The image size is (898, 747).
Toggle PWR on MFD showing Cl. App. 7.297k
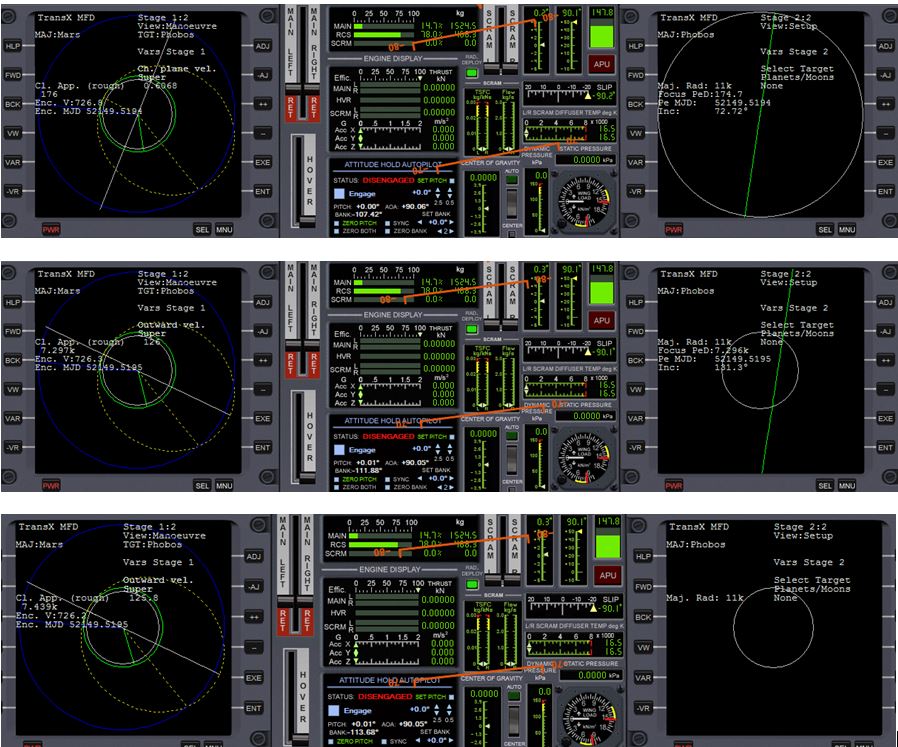coord(51,486)
